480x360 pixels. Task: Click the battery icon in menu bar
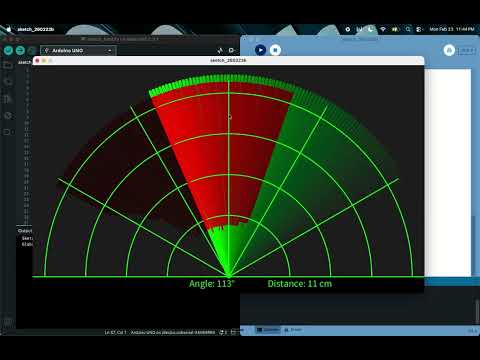click(395, 29)
